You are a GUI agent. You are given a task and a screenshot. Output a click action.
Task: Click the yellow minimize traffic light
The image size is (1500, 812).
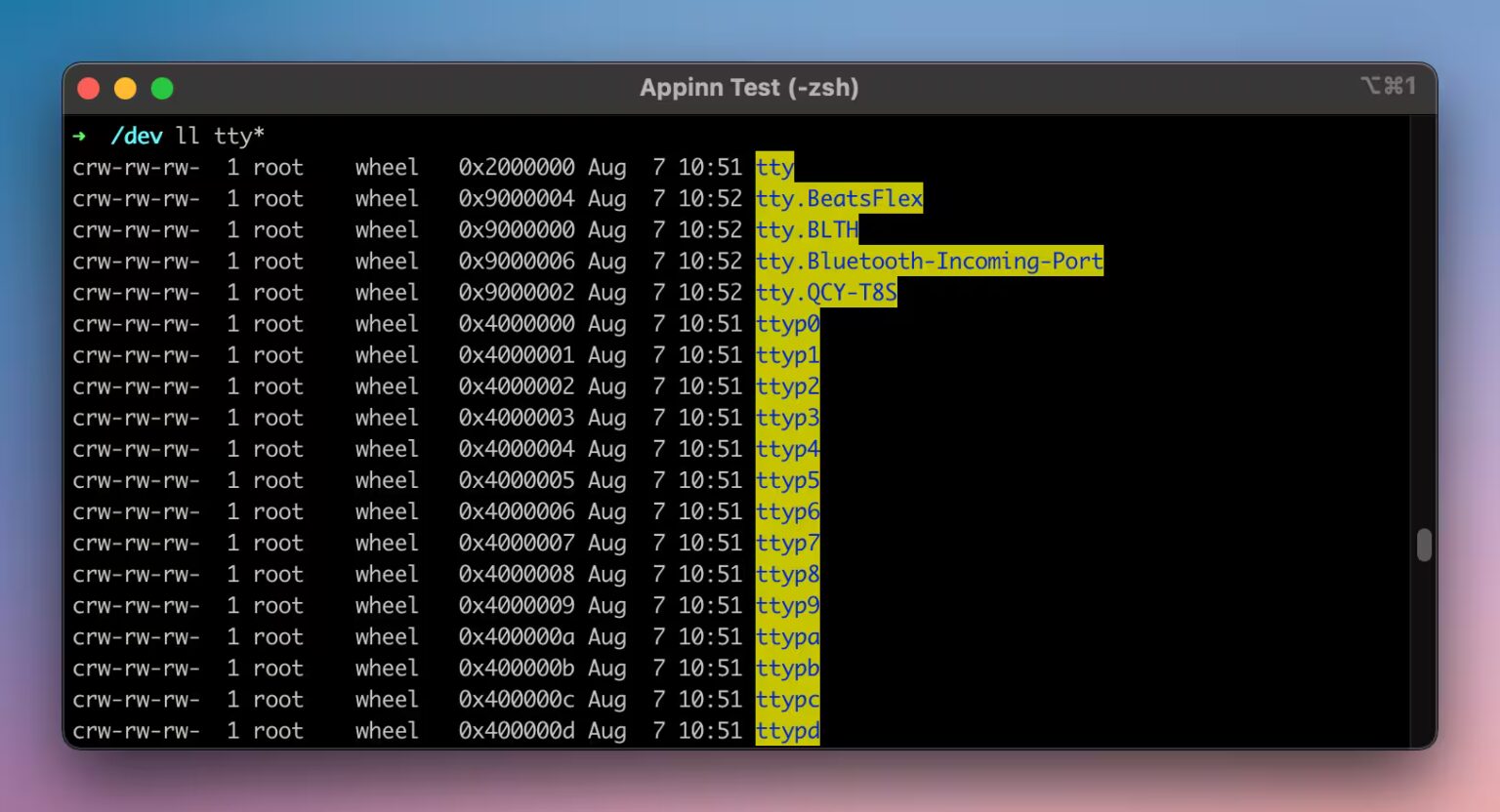125,88
